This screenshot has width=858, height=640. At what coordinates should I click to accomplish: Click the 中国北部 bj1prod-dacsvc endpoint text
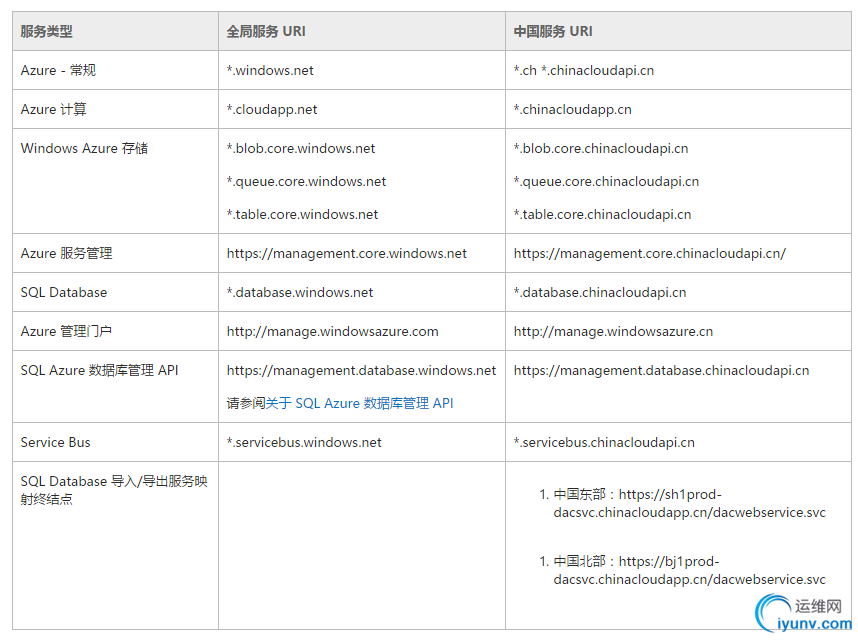(x=689, y=571)
